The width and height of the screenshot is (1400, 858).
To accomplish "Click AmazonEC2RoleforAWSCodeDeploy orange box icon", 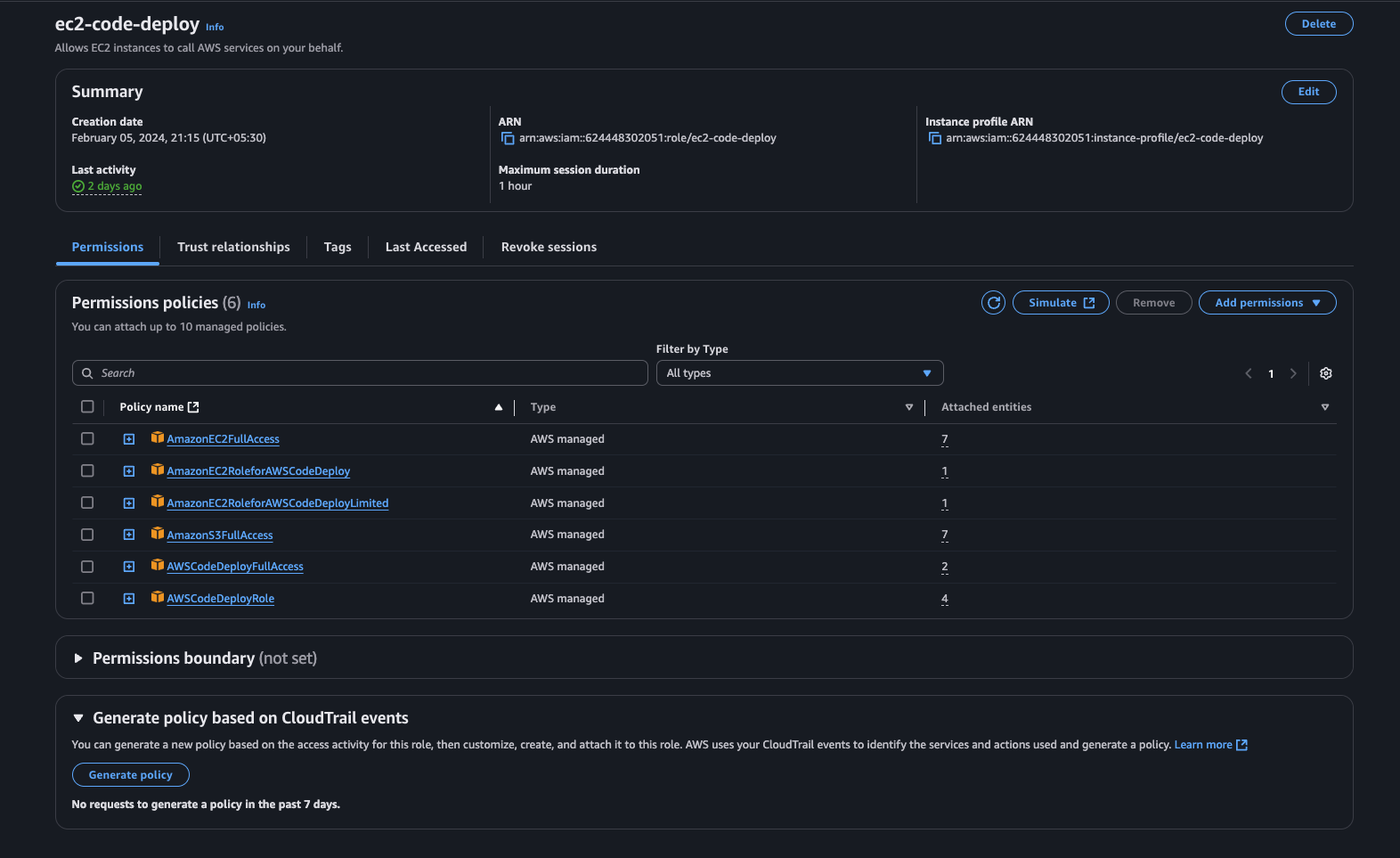I will [x=158, y=470].
